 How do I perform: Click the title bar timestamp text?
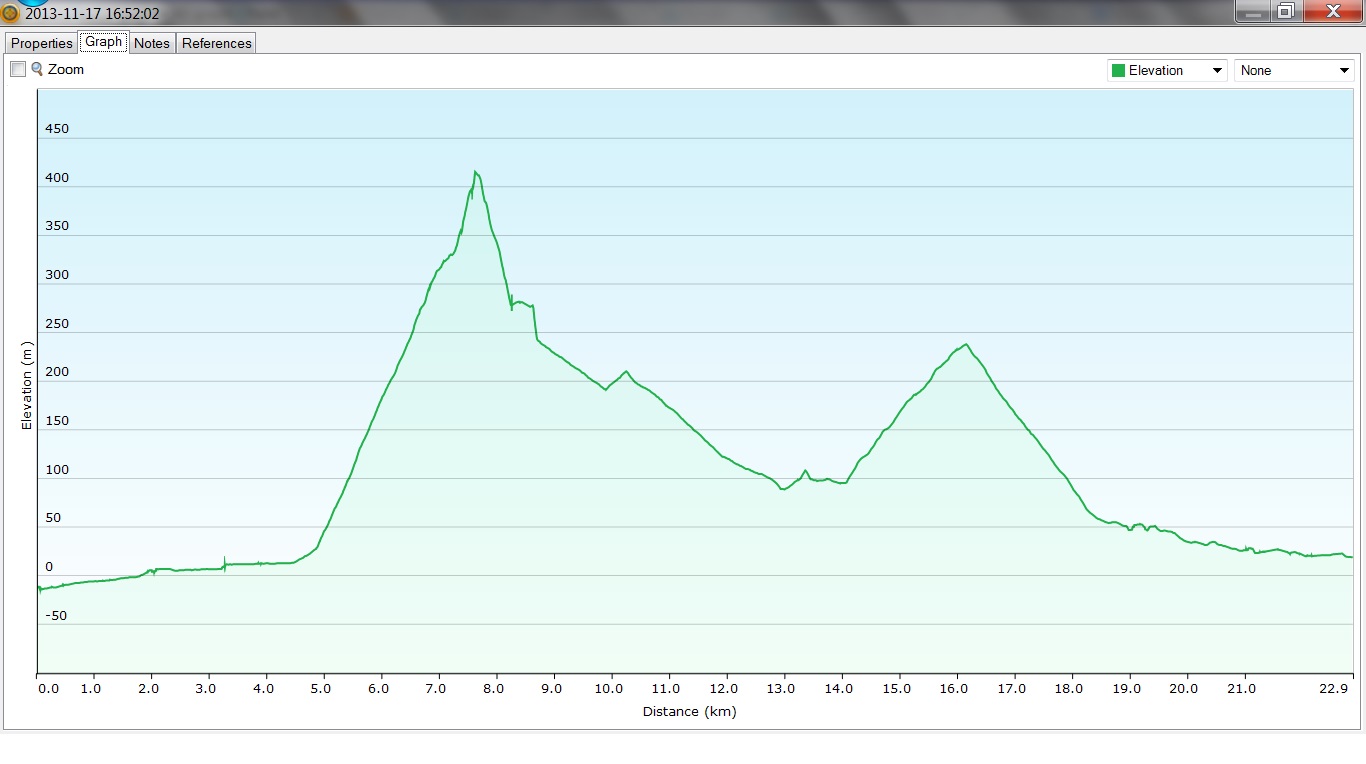click(x=92, y=14)
